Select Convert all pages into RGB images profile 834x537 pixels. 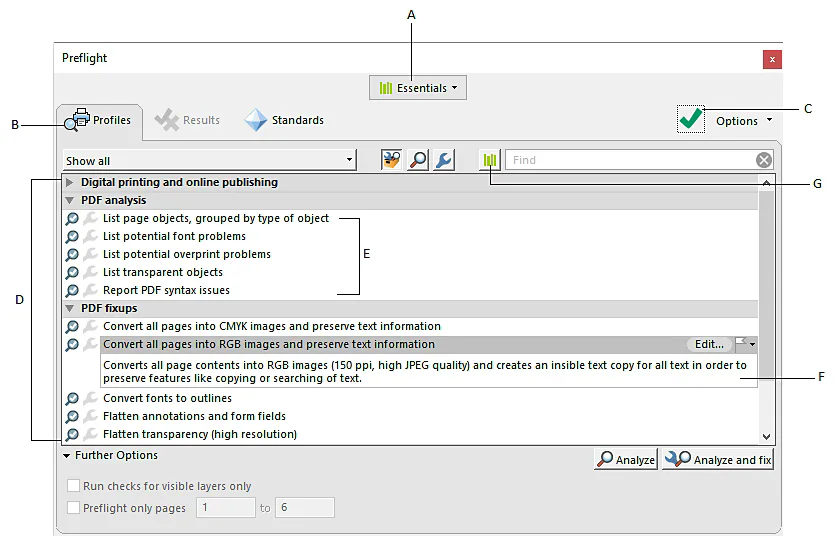click(269, 345)
